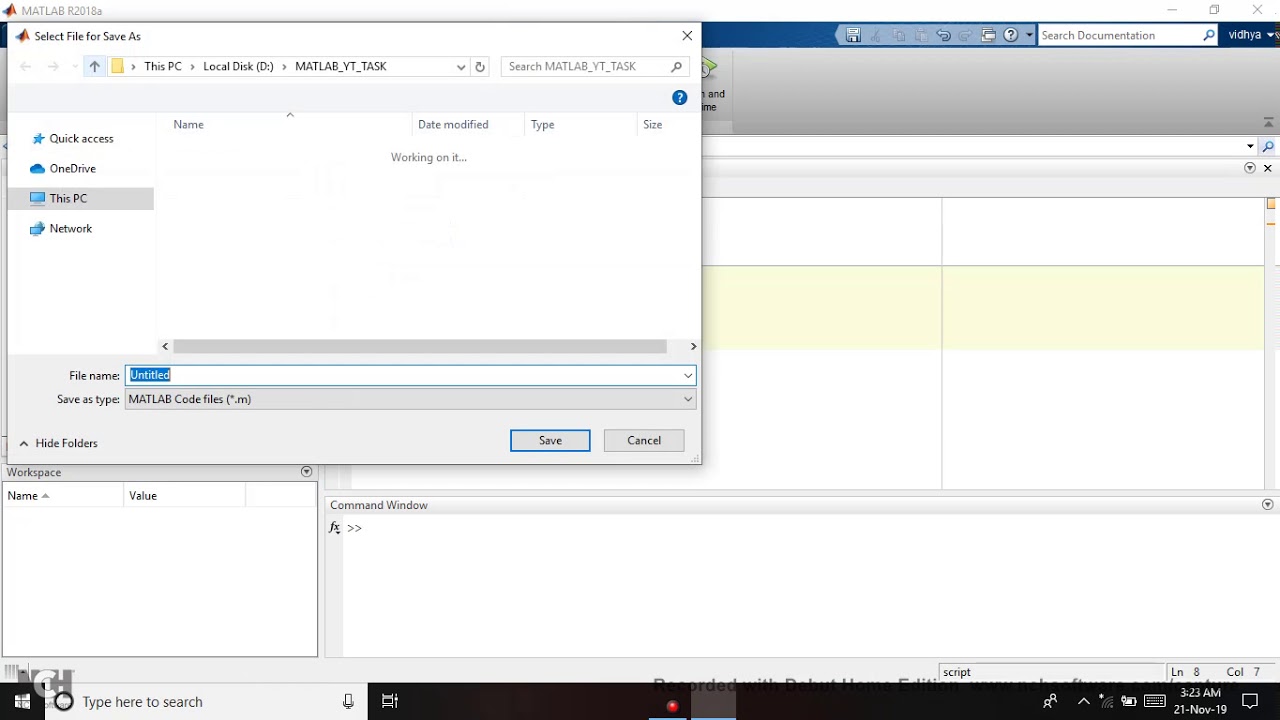Viewport: 1280px width, 720px height.
Task: Show hidden system tray icons
Action: pyautogui.click(x=1084, y=702)
